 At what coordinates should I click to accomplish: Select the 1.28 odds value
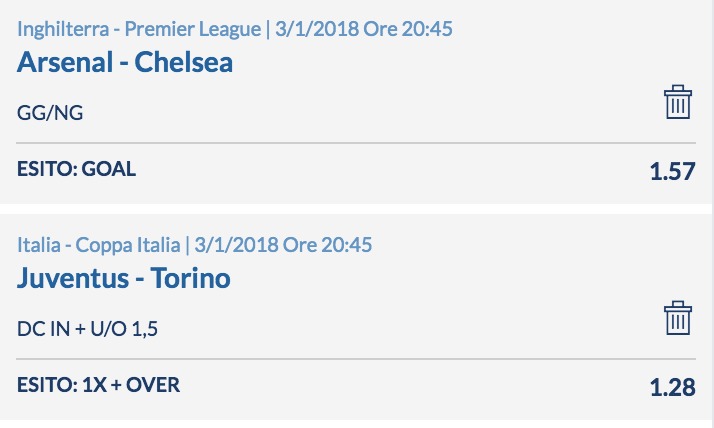673,387
